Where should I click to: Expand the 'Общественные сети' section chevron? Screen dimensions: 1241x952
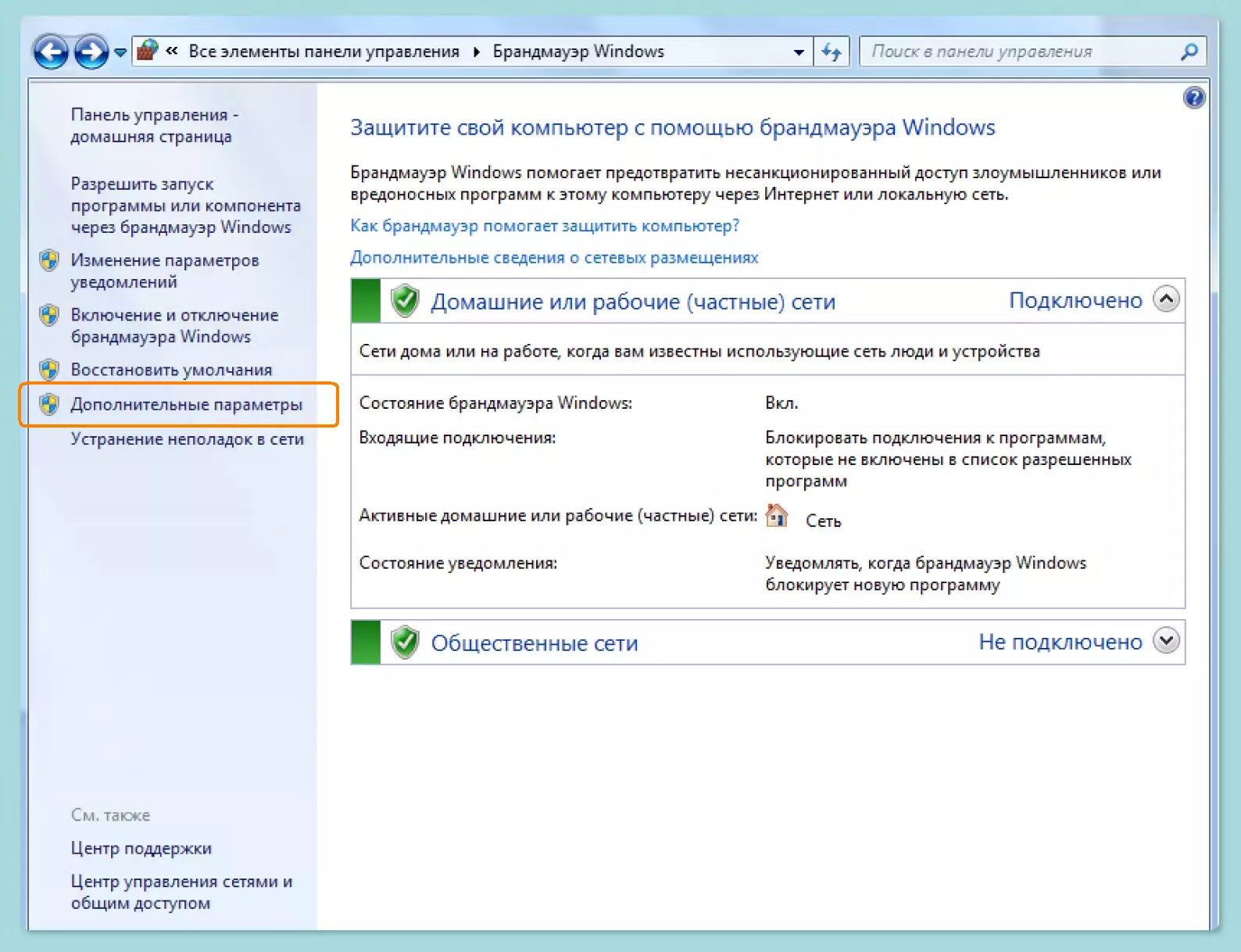click(1166, 641)
